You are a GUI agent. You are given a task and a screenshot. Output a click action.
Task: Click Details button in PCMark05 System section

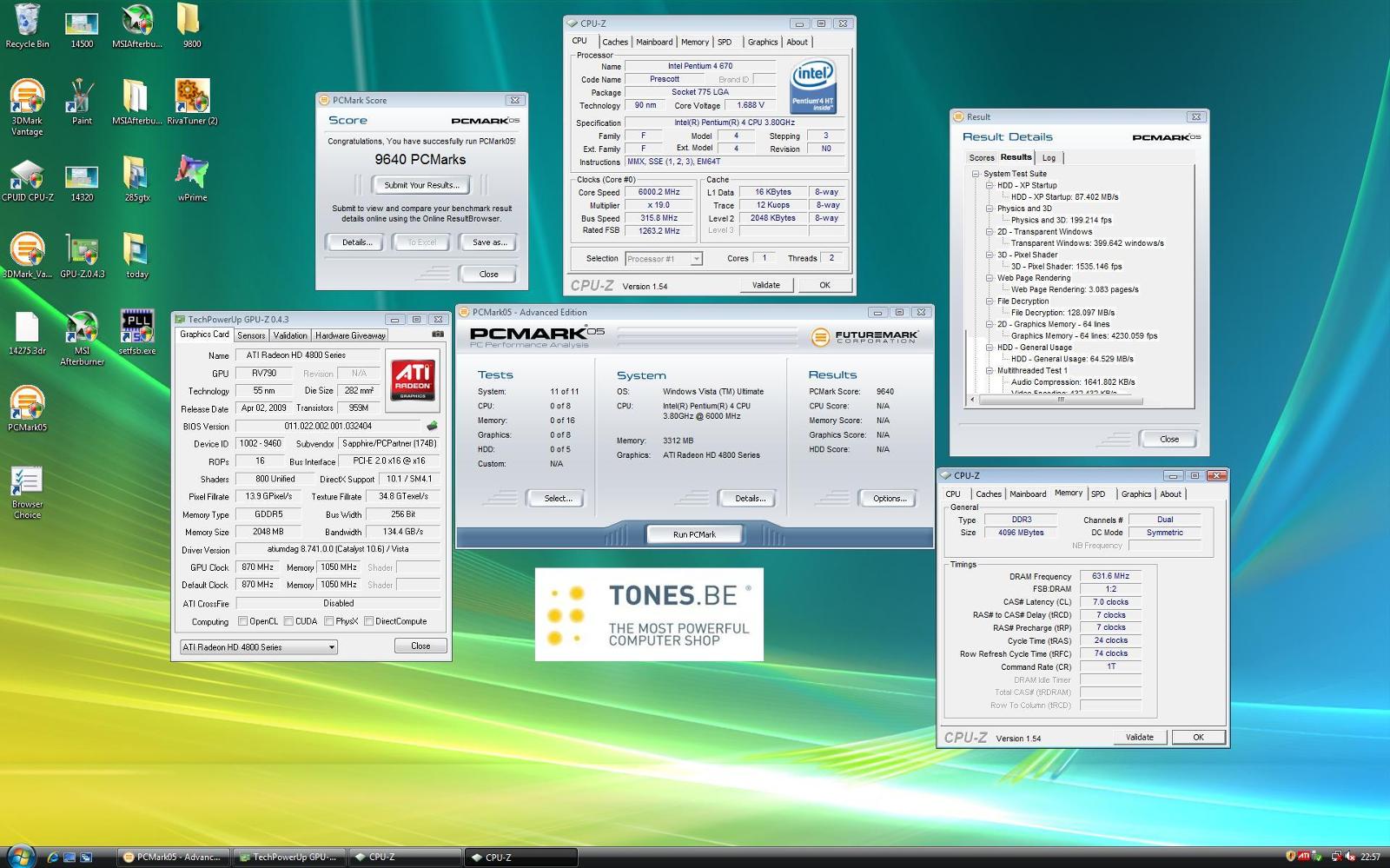pos(750,499)
